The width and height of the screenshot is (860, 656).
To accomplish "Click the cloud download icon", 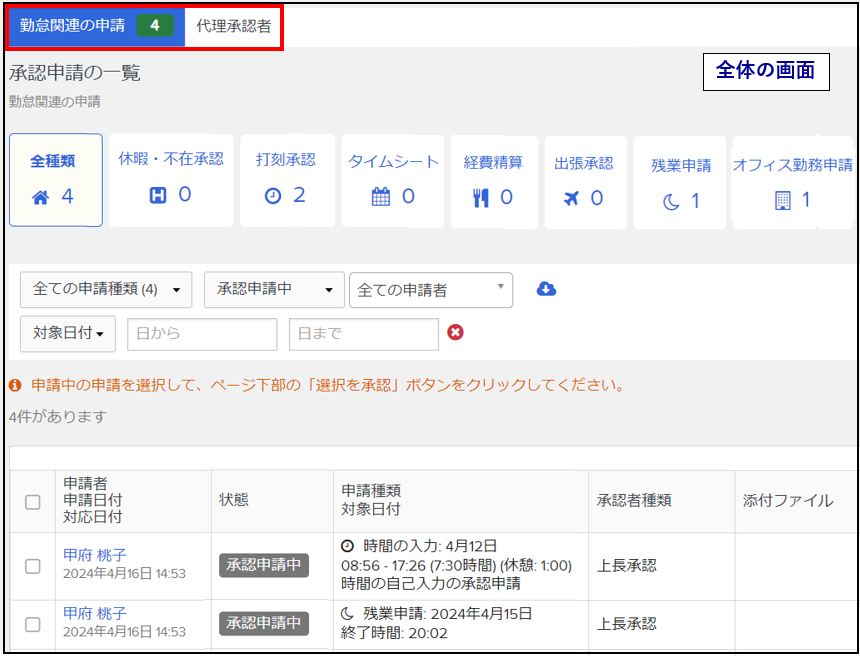I will click(546, 289).
